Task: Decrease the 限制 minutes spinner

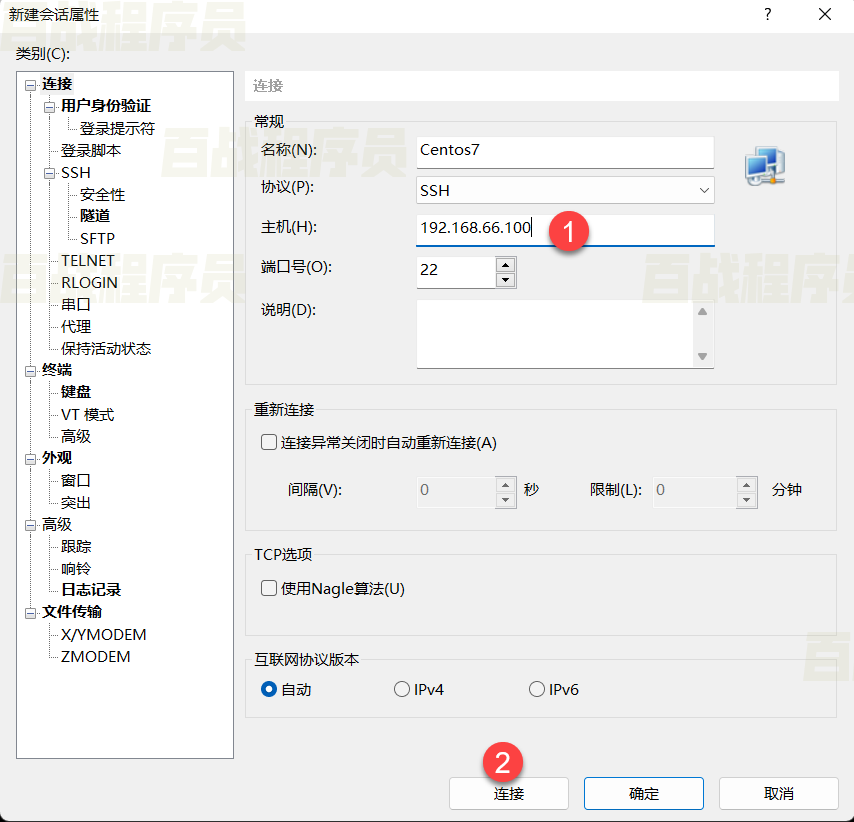Action: 747,500
